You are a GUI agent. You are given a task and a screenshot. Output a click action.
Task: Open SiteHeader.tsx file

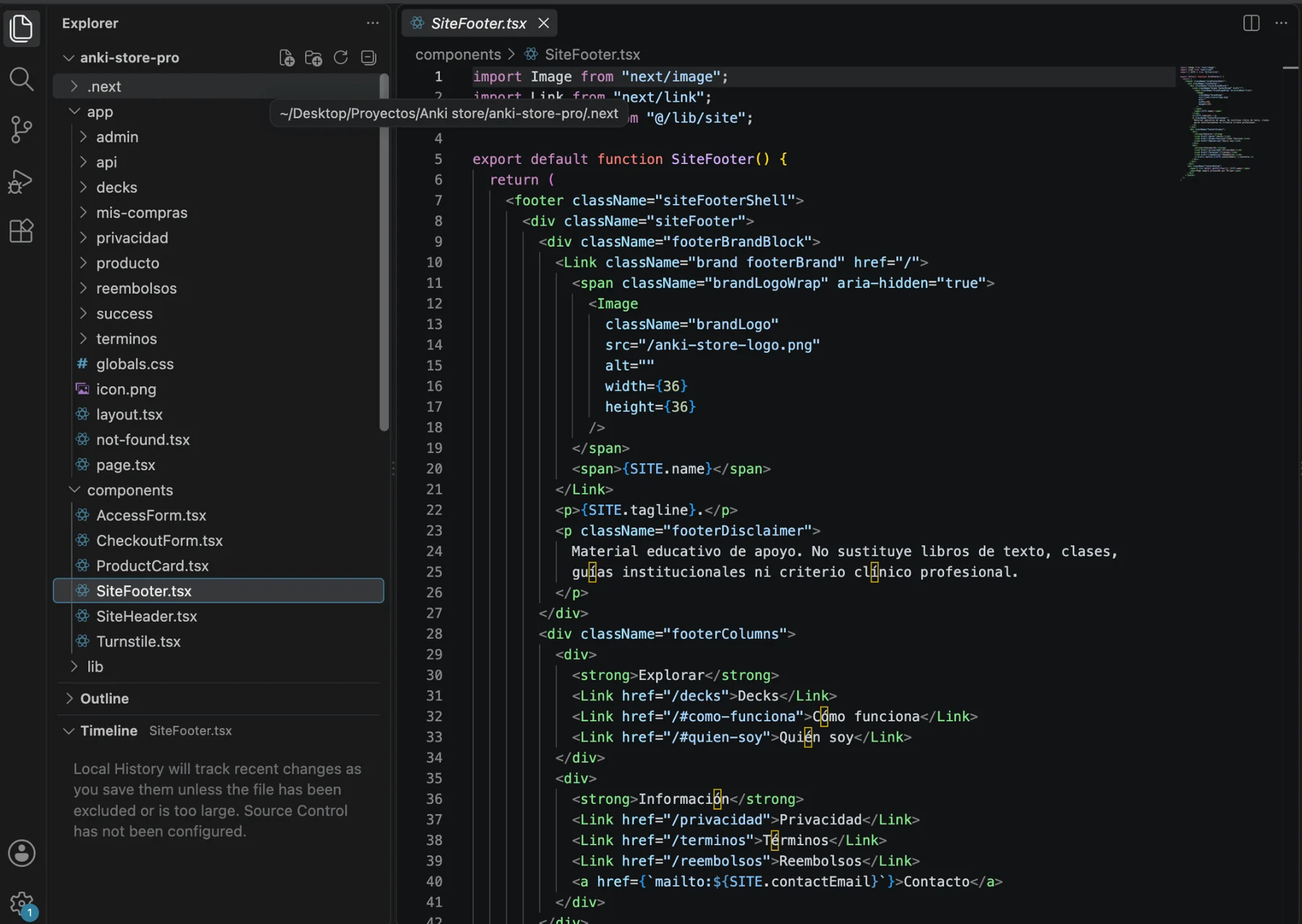pyautogui.click(x=217, y=616)
